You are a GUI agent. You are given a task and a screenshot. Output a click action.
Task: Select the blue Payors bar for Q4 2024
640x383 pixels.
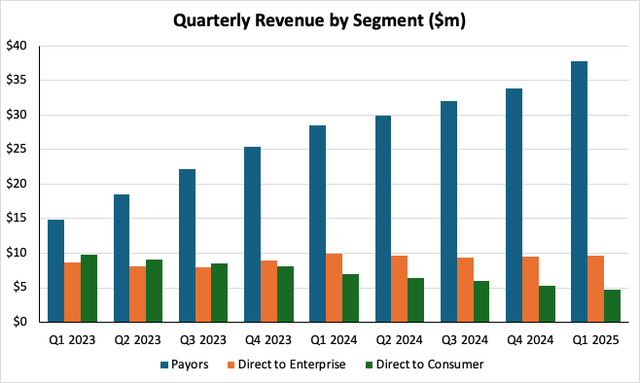514,205
